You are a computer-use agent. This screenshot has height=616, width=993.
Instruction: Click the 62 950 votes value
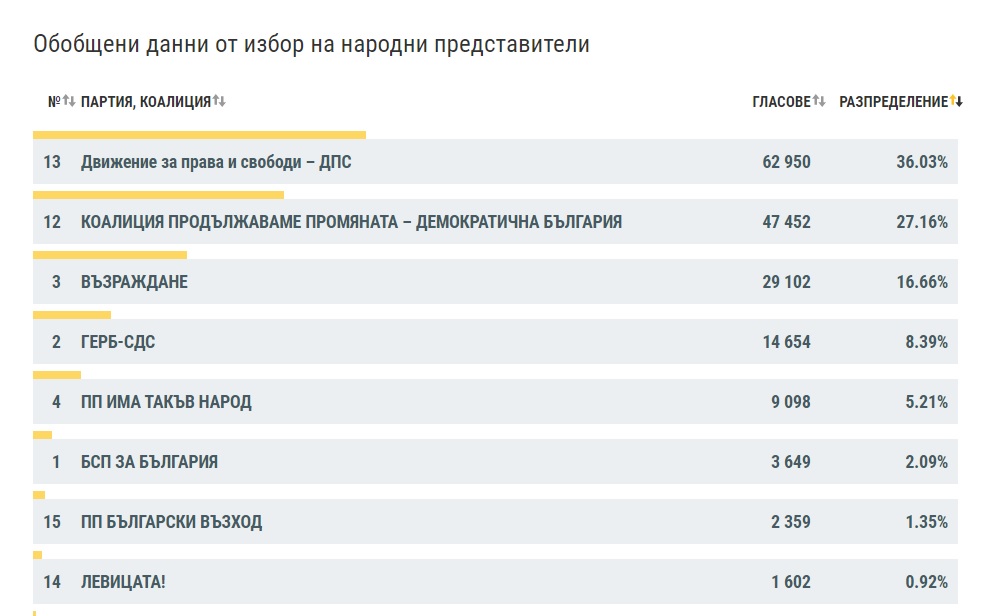786,162
